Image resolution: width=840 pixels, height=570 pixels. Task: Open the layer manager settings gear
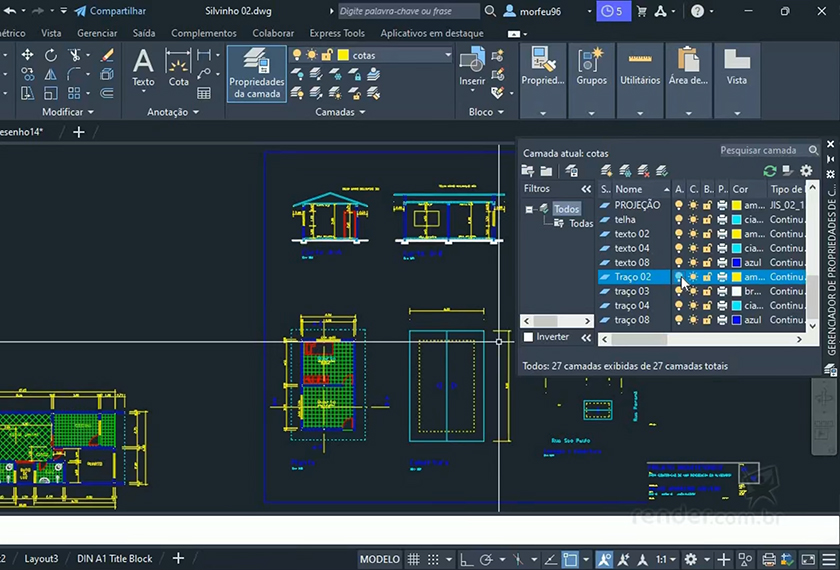tap(806, 171)
